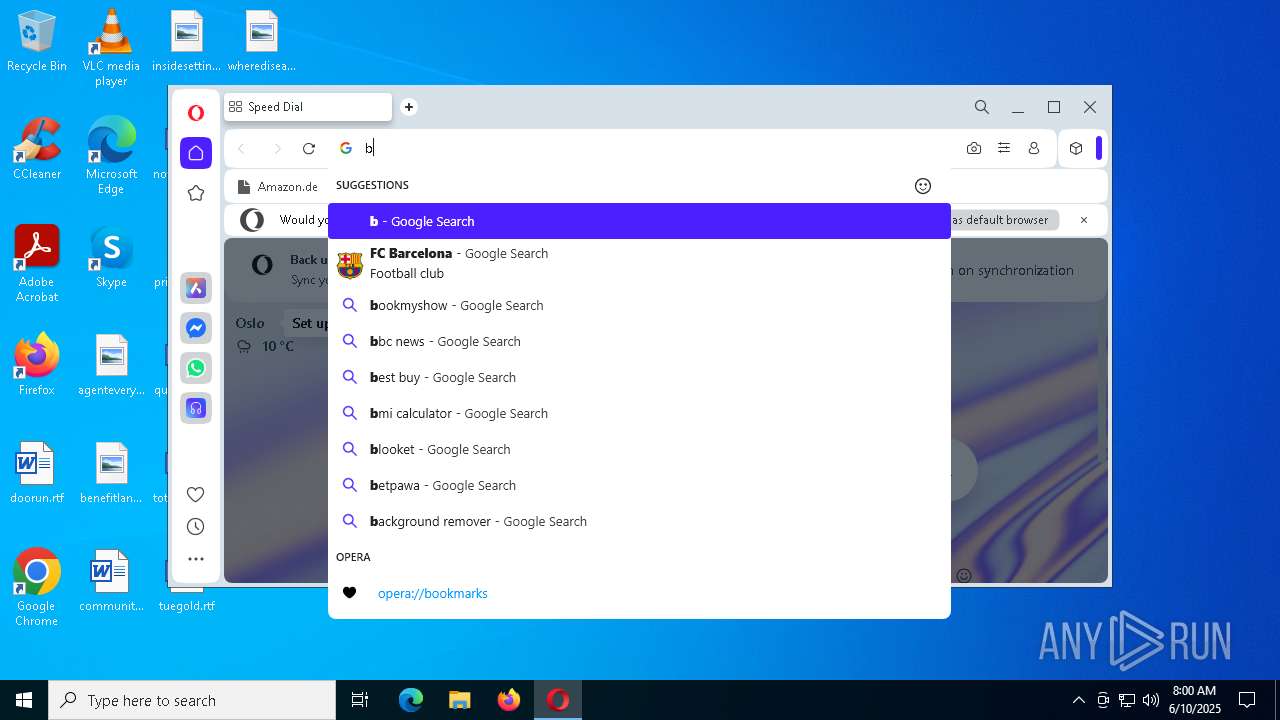This screenshot has width=1280, height=720.
Task: Open Google Chrome desktop shortcut
Action: 37,588
